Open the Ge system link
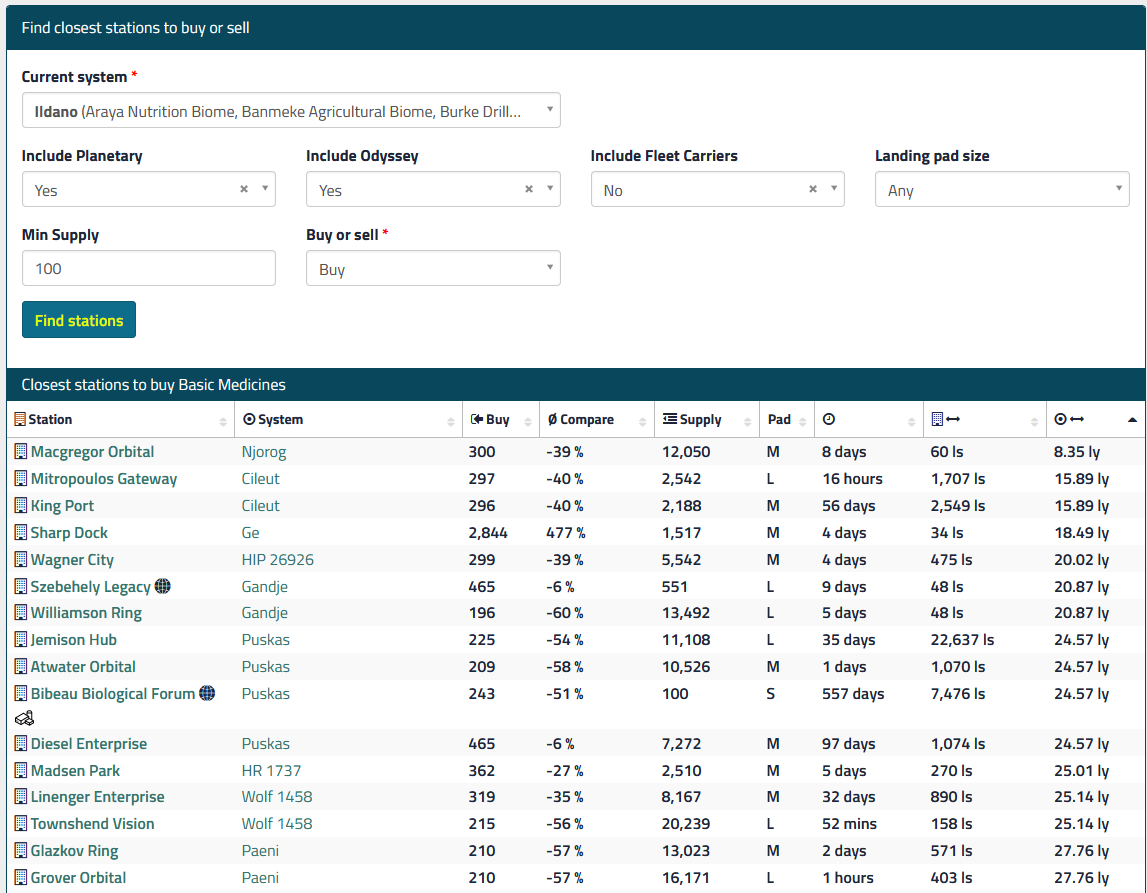This screenshot has width=1147, height=893. [x=250, y=533]
